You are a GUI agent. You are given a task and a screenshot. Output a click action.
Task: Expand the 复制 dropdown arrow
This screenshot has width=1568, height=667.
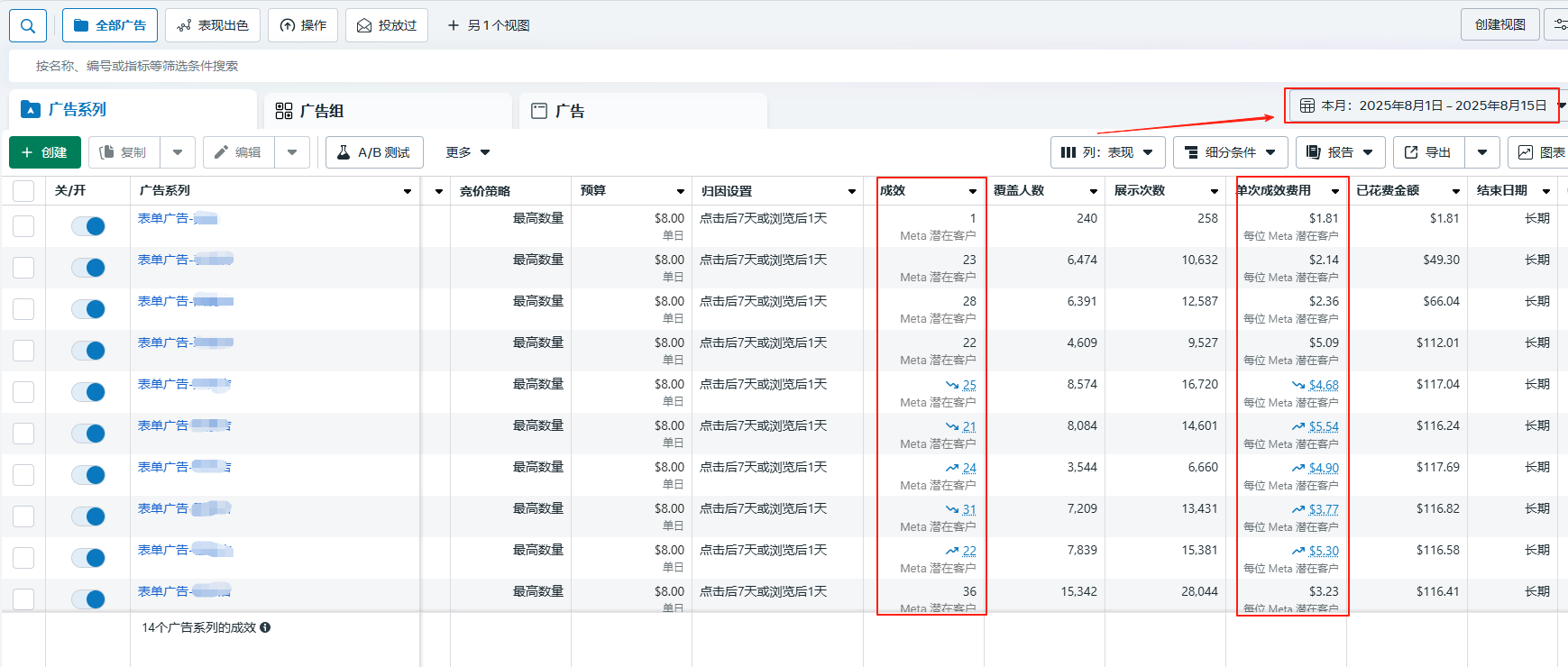click(178, 152)
